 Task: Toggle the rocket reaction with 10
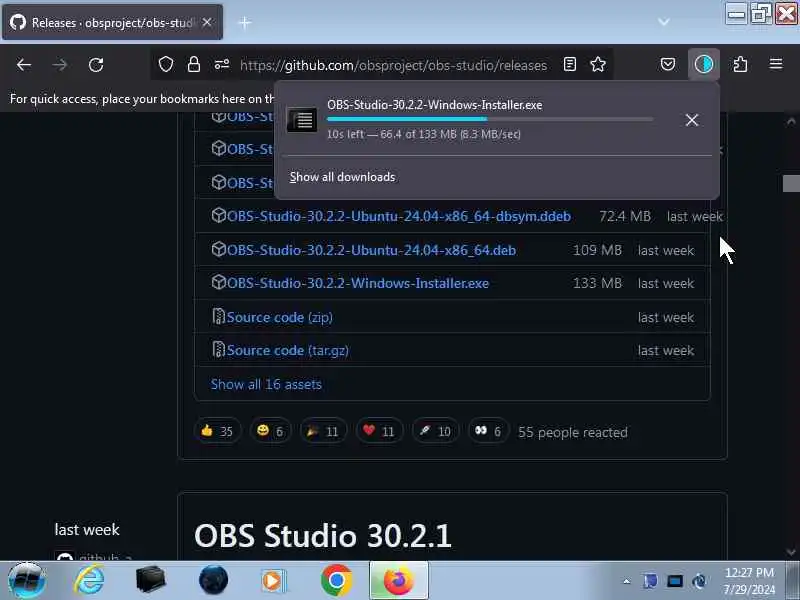435,431
